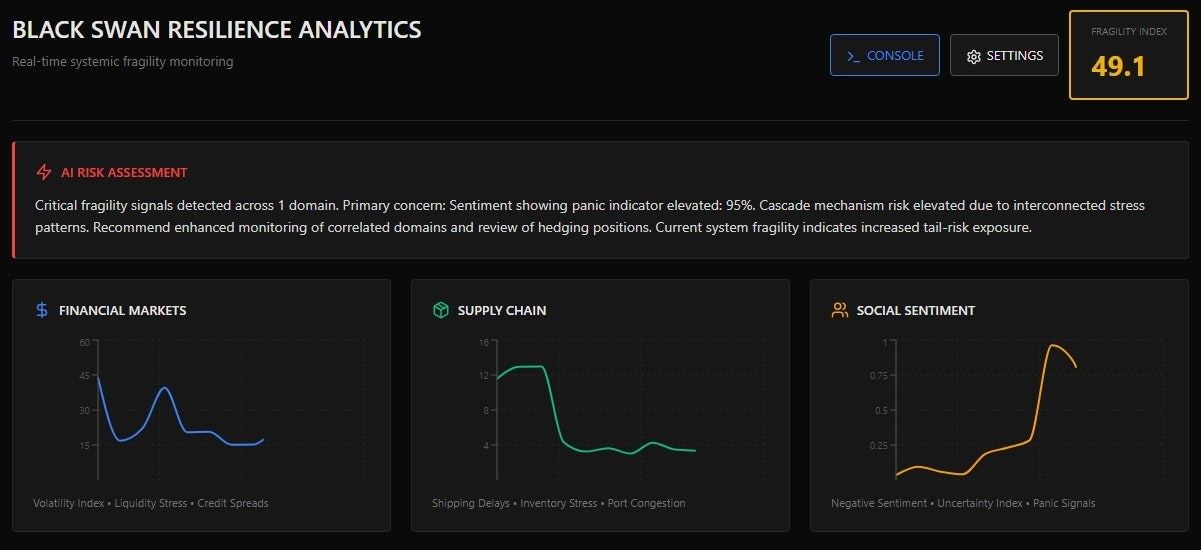
Task: Select the Financial Markets panel heading
Action: tap(122, 310)
